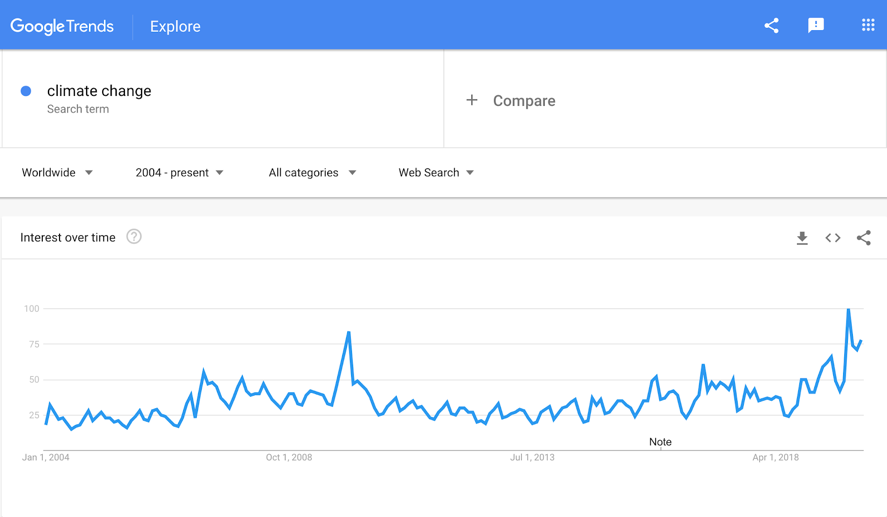The image size is (887, 517).
Task: Click the plus icon beside Compare
Action: click(x=472, y=100)
